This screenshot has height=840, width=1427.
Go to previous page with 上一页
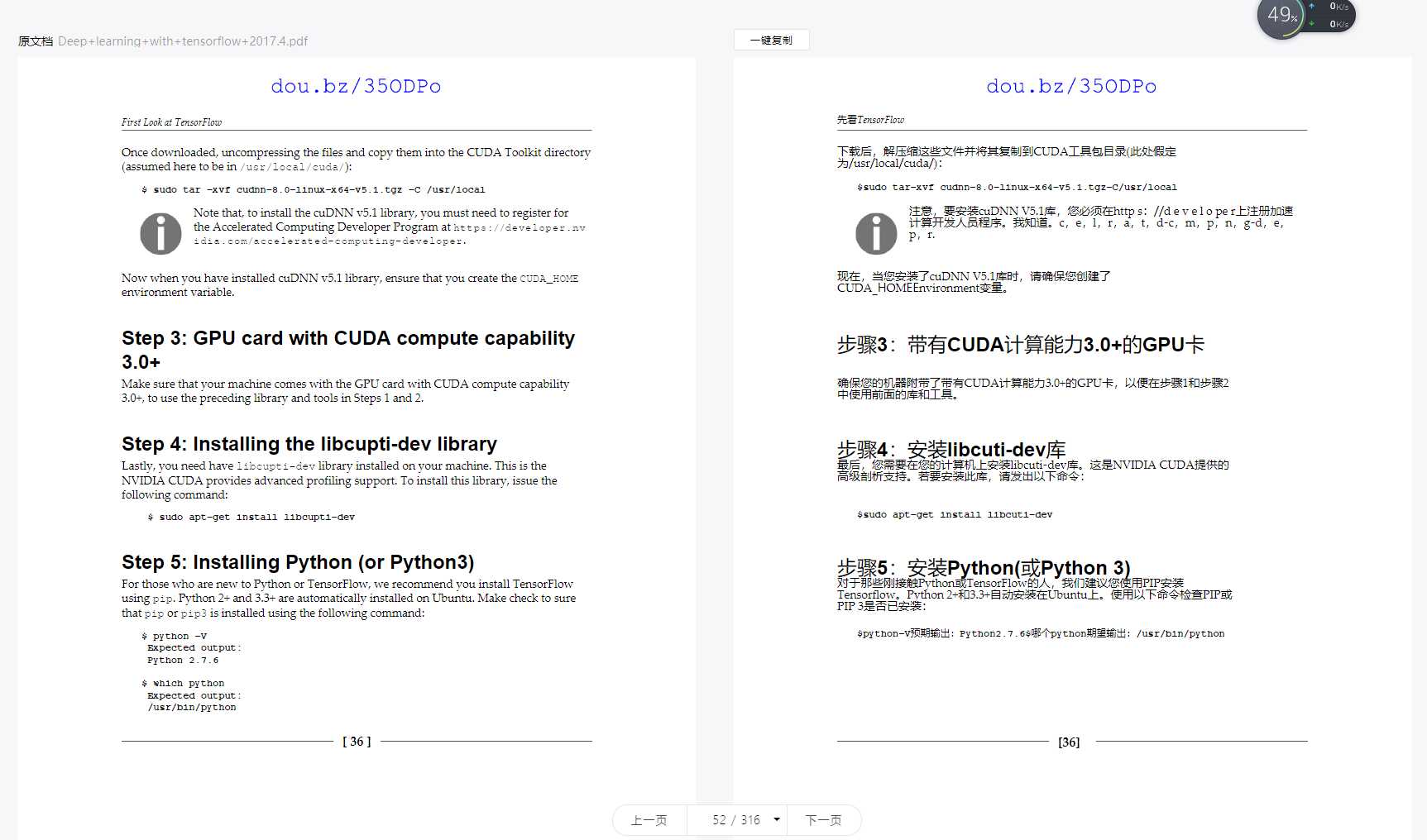pos(649,820)
